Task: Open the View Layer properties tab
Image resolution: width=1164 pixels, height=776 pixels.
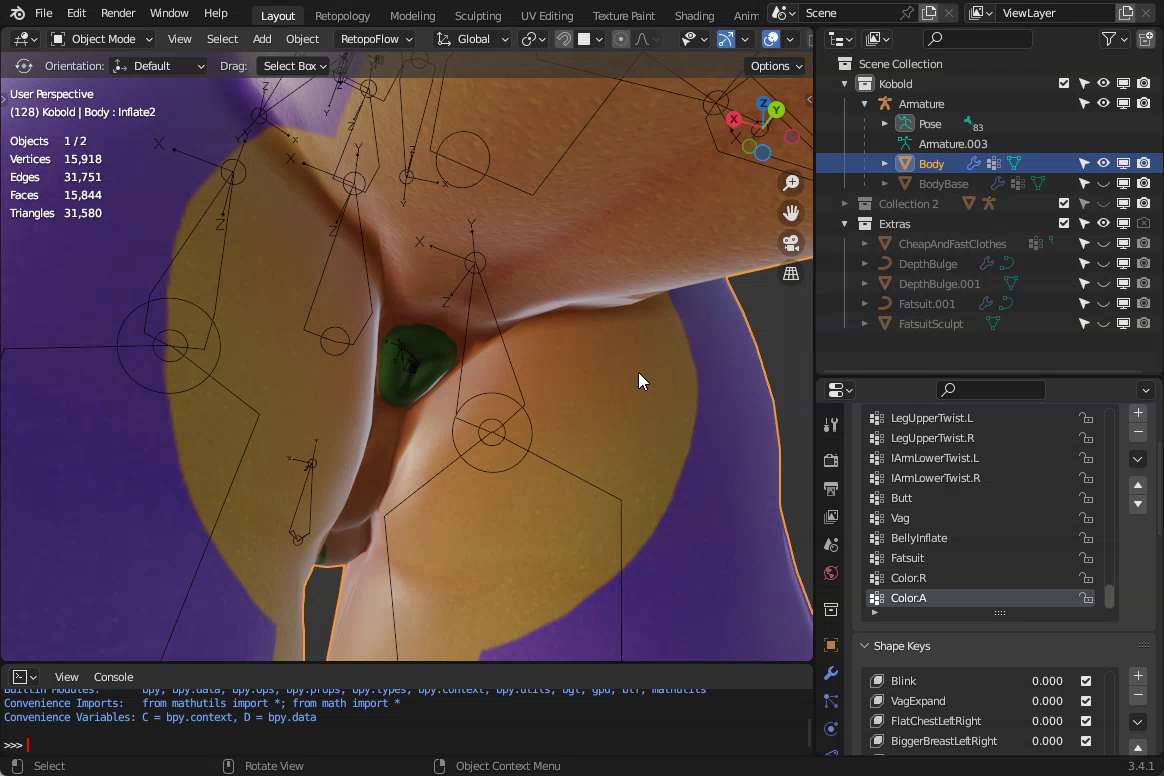Action: click(x=831, y=517)
